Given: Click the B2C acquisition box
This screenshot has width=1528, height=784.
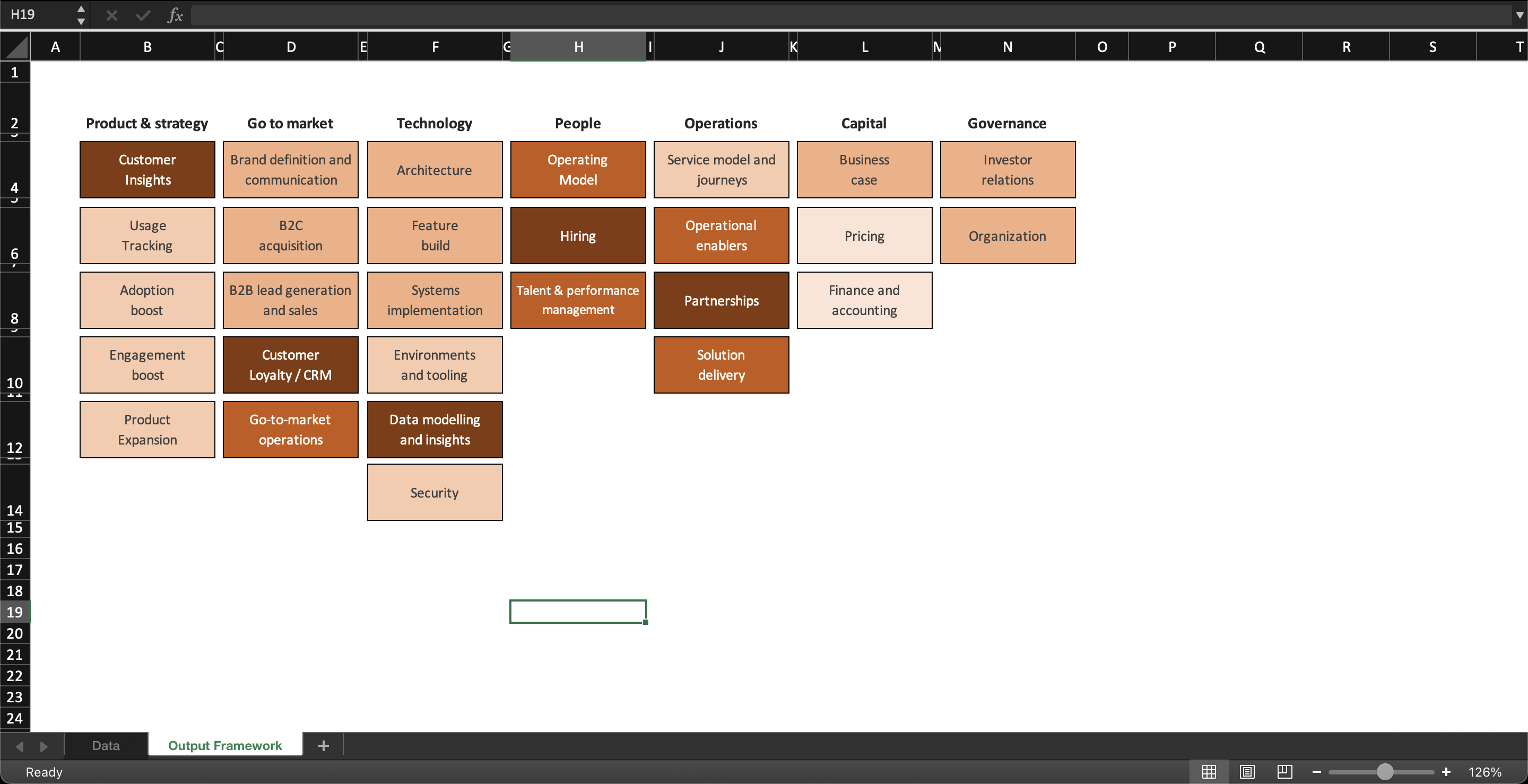Looking at the screenshot, I should coord(291,236).
